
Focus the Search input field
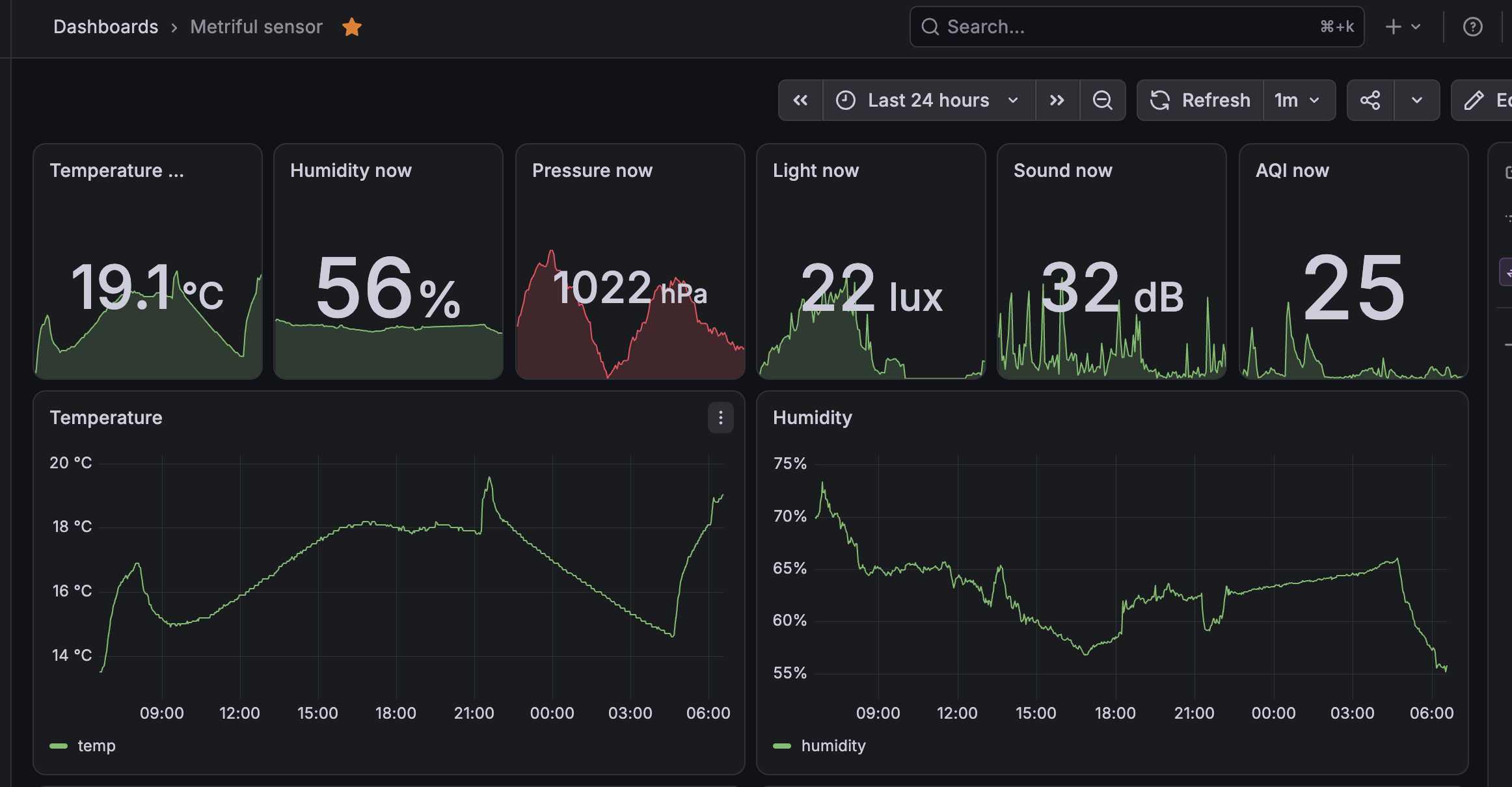1137,27
